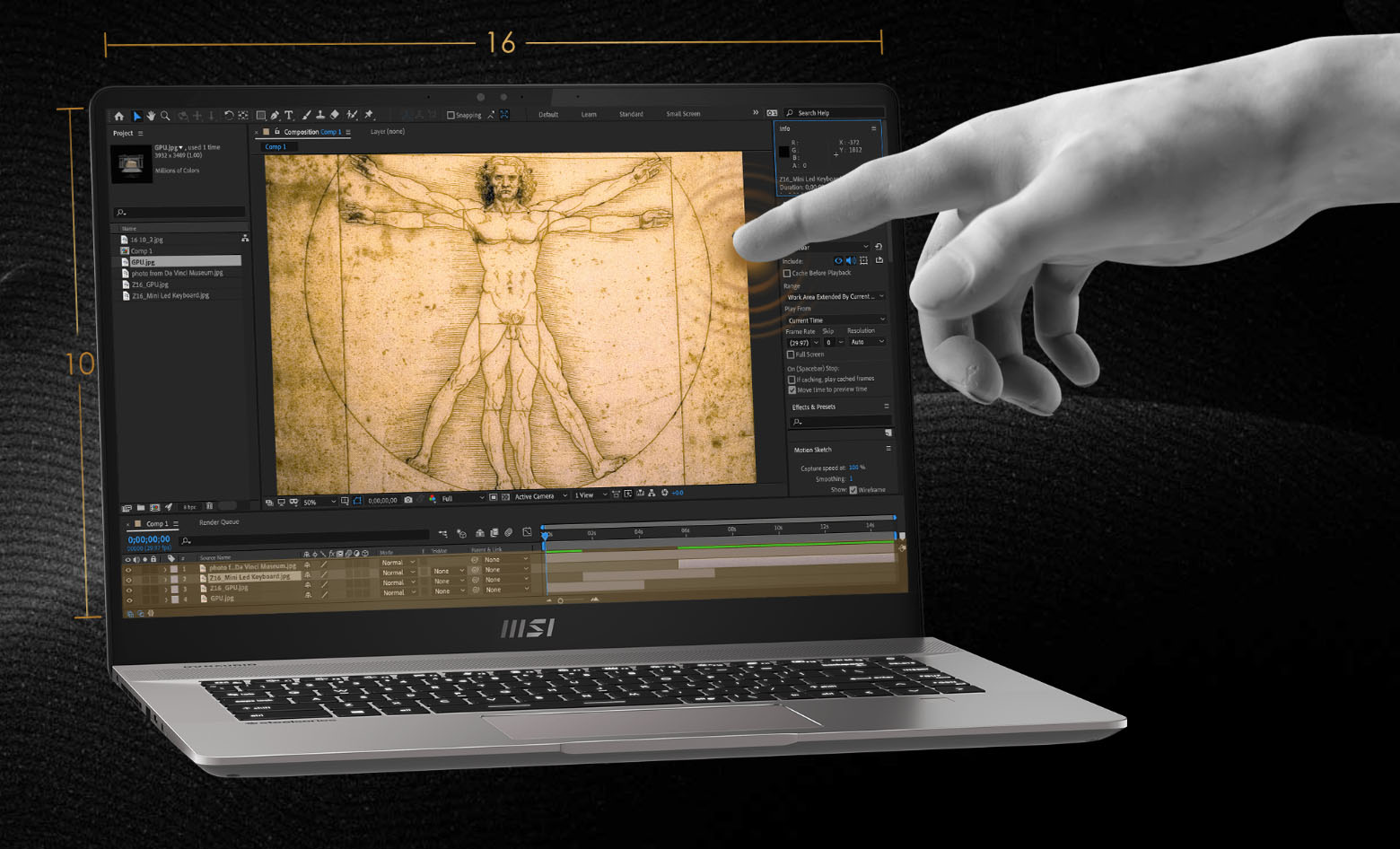The image size is (1400, 849).
Task: Open Motion Sketch panel menu
Action: pyautogui.click(x=888, y=448)
